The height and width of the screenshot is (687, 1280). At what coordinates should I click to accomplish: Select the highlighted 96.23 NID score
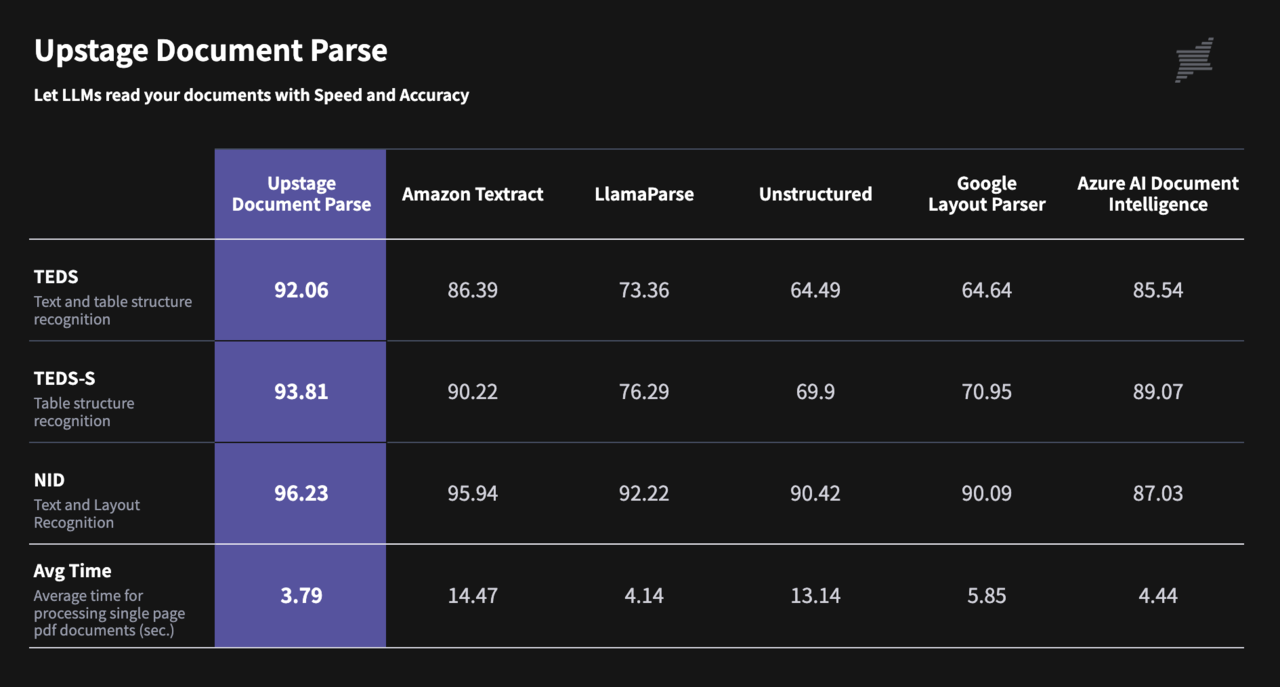click(301, 494)
